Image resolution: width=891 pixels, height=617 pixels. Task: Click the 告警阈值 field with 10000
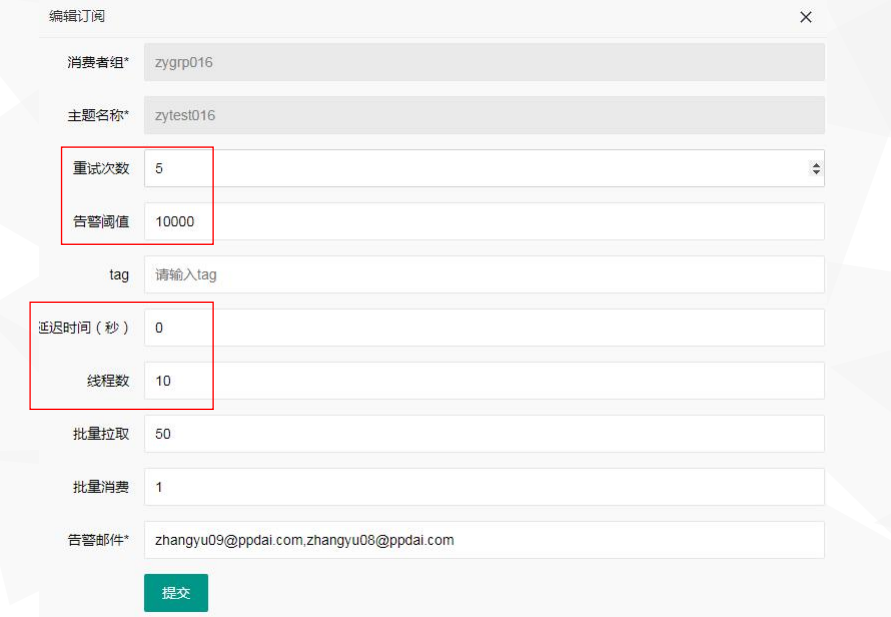tap(484, 222)
